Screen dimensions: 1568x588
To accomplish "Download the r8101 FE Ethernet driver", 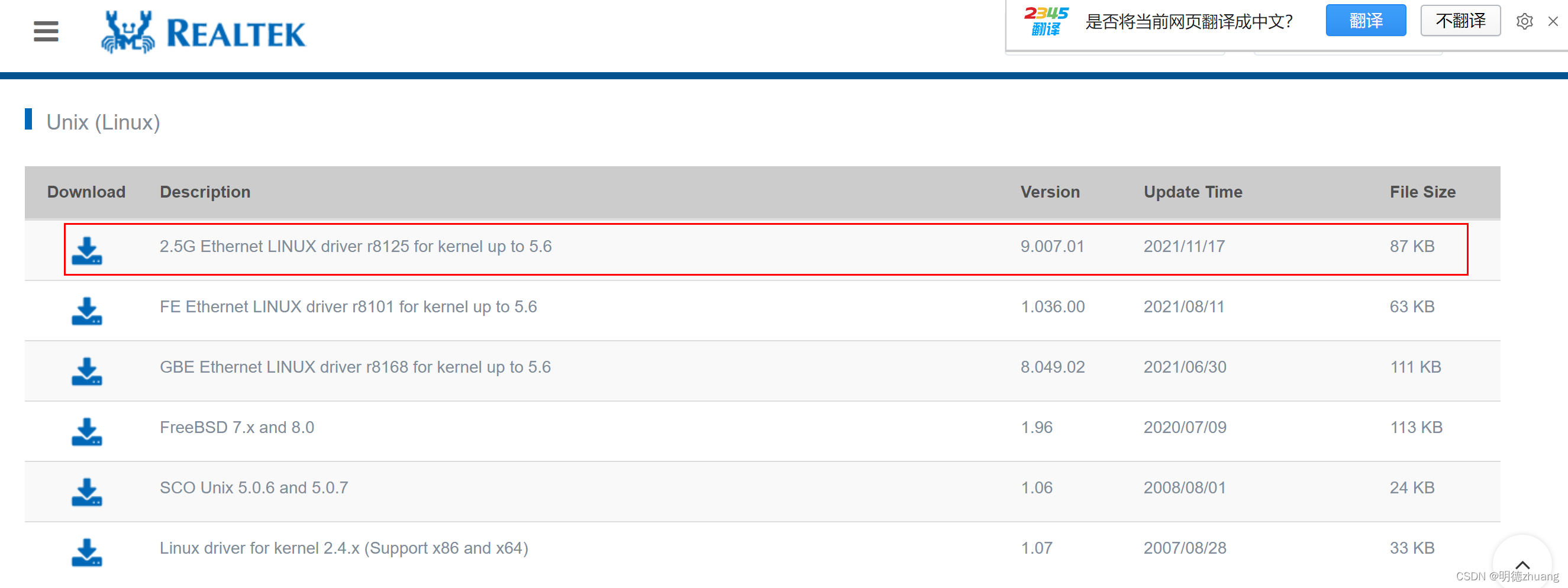I will pyautogui.click(x=87, y=311).
